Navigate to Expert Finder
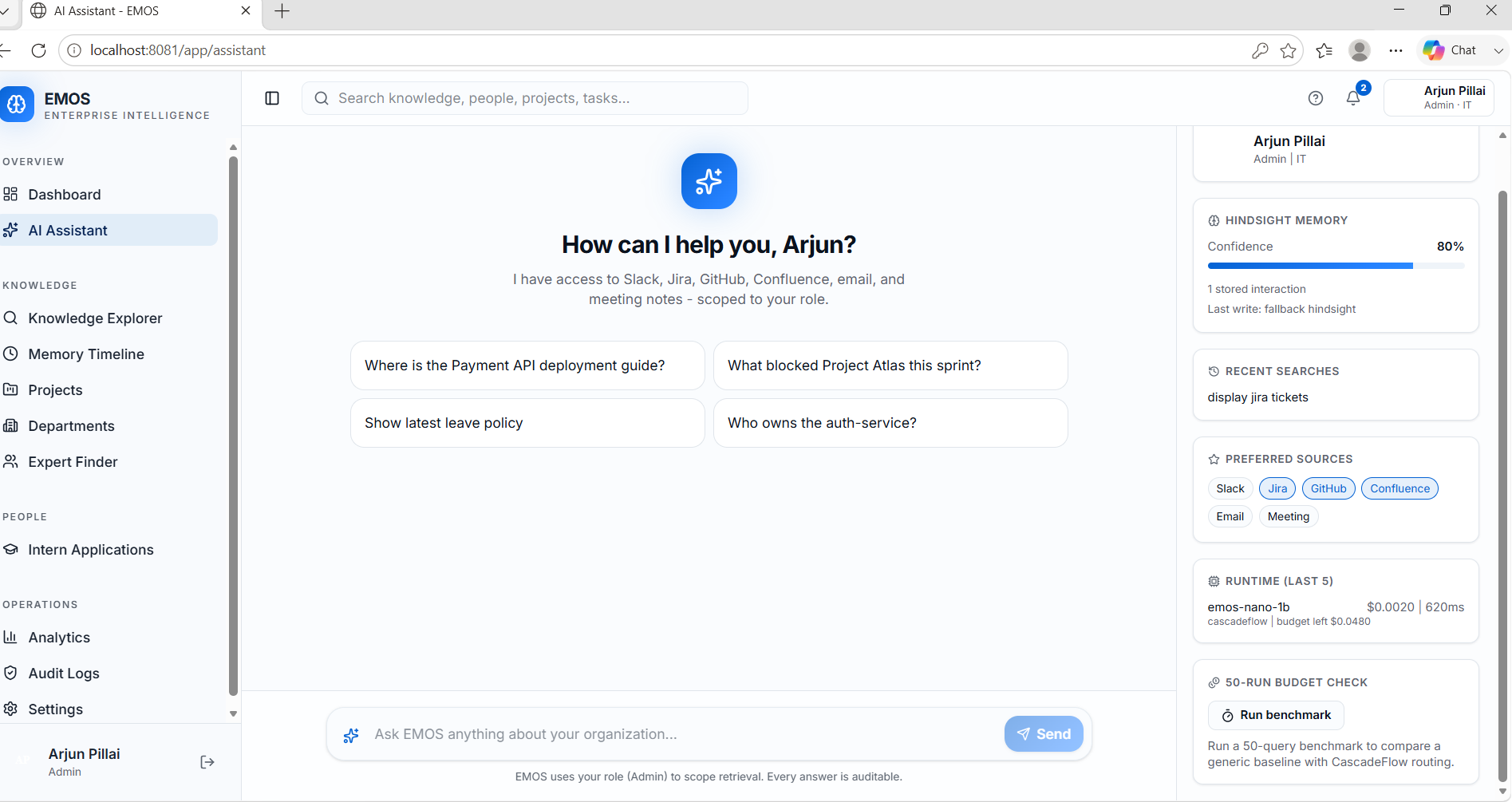The height and width of the screenshot is (802, 1512). (x=109, y=461)
